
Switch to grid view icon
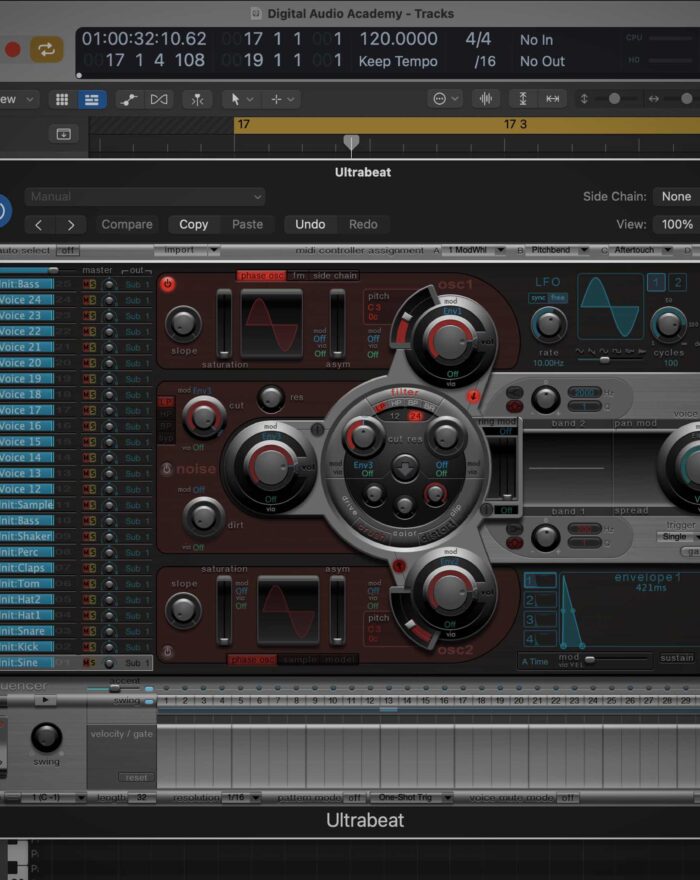coord(62,99)
